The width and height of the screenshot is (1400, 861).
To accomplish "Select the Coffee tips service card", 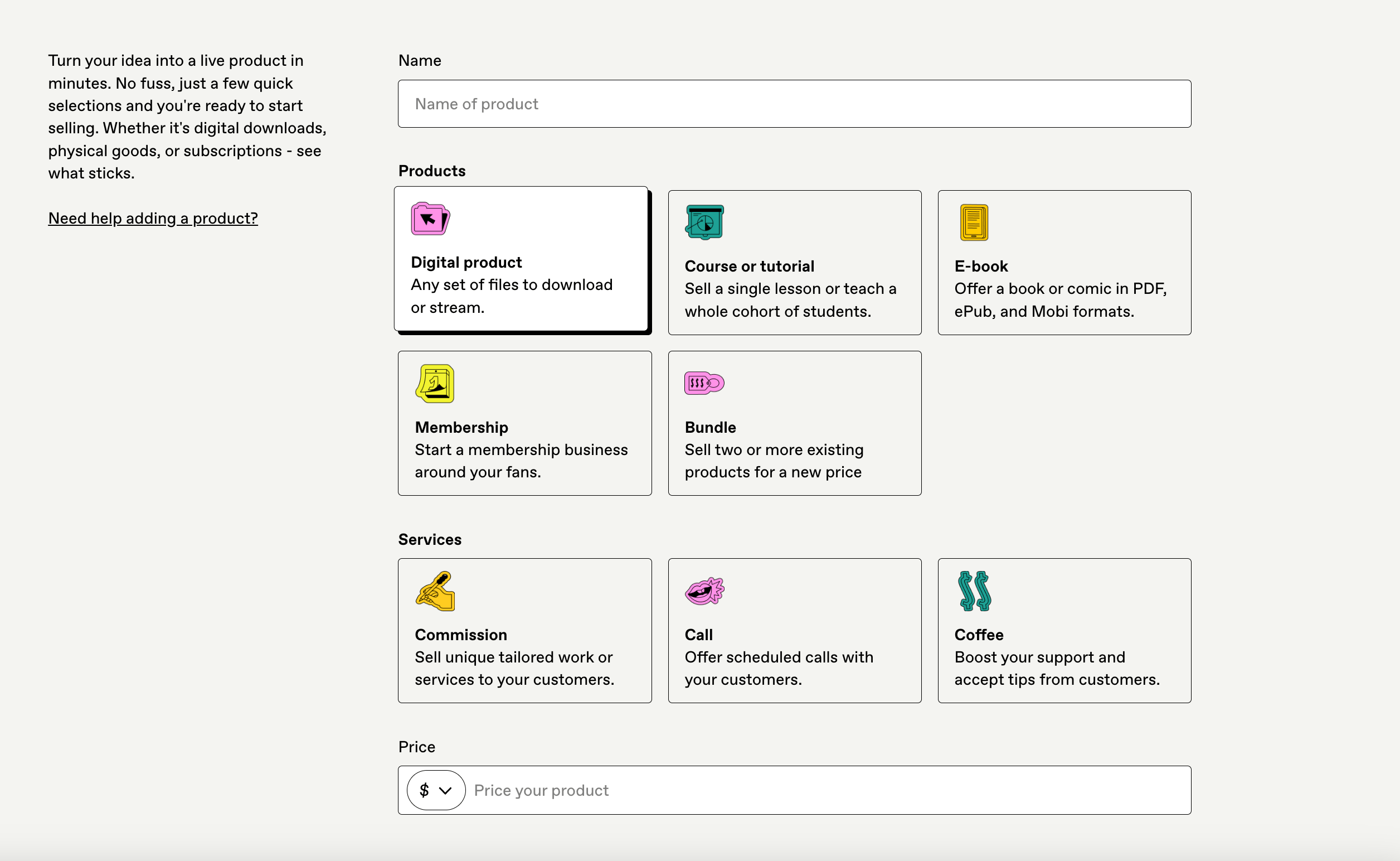I will [x=1064, y=656].
